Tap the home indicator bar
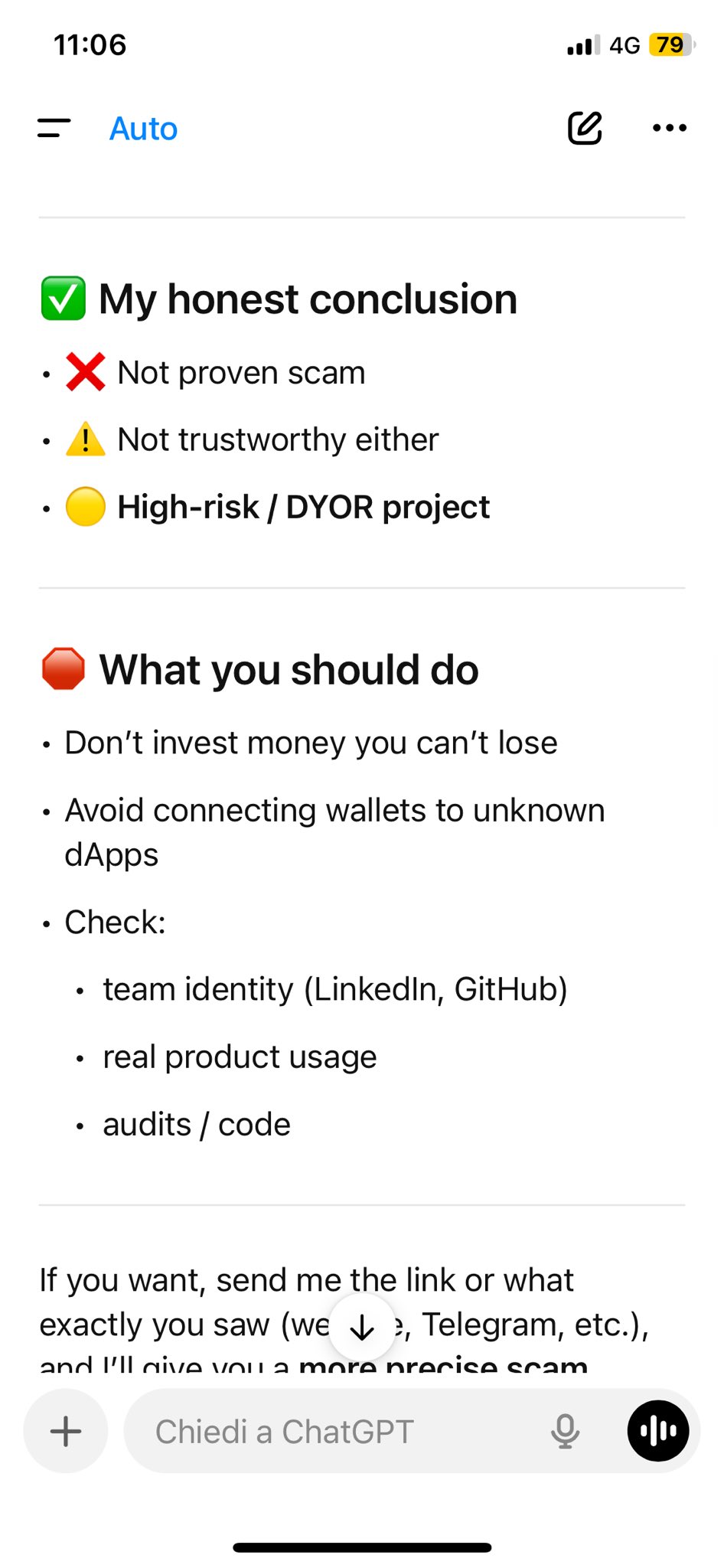The width and height of the screenshot is (724, 1568). [x=362, y=1547]
